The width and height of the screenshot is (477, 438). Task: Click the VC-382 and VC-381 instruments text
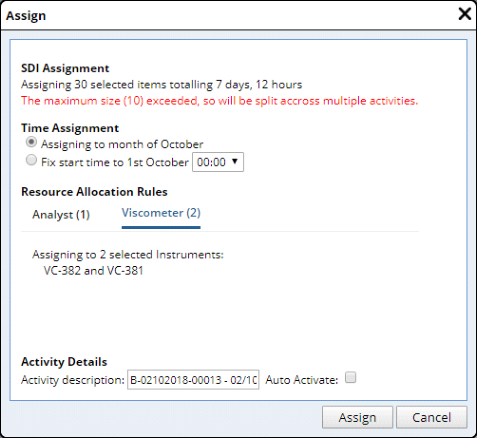pos(93,271)
